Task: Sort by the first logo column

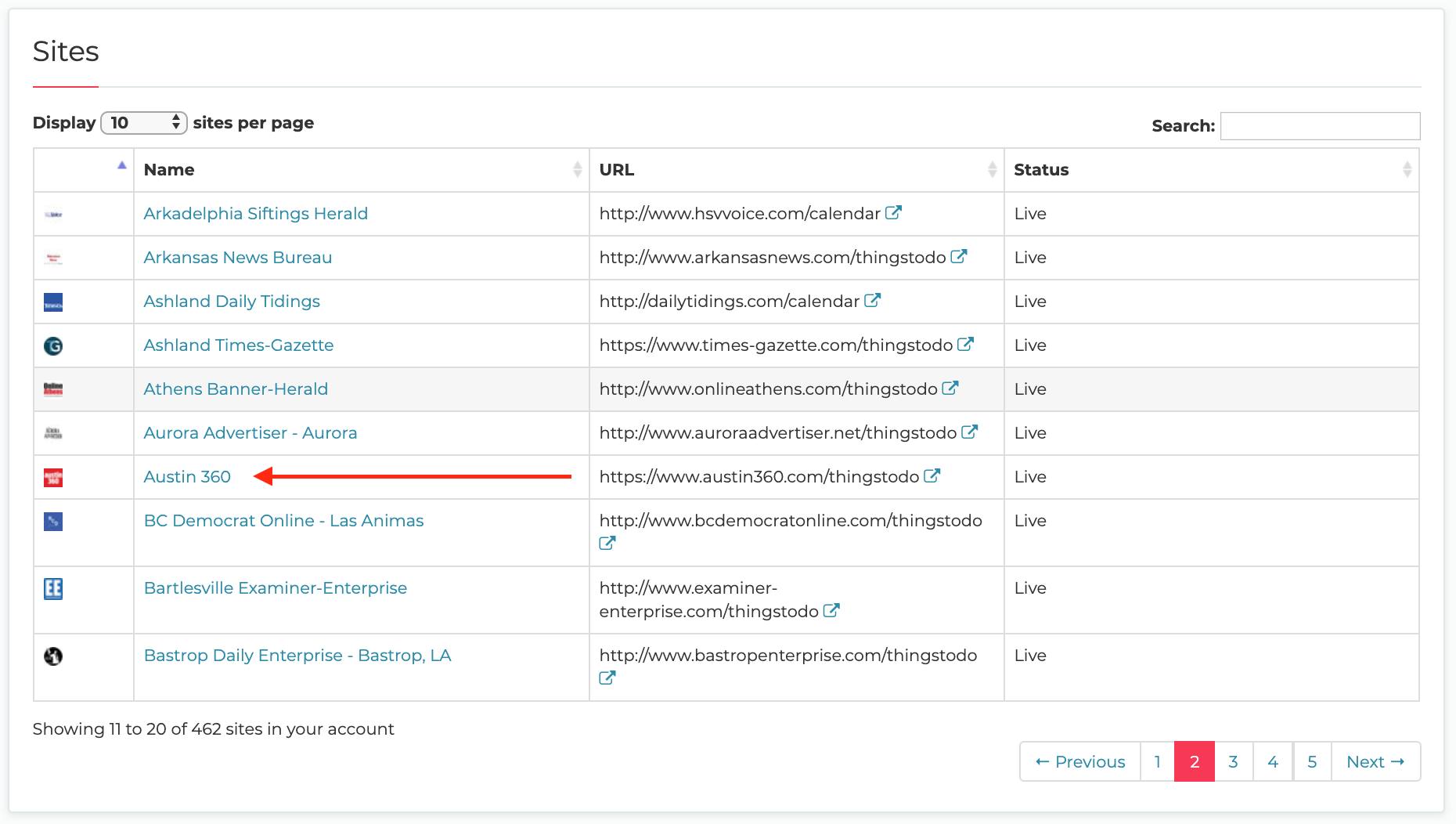Action: click(84, 170)
